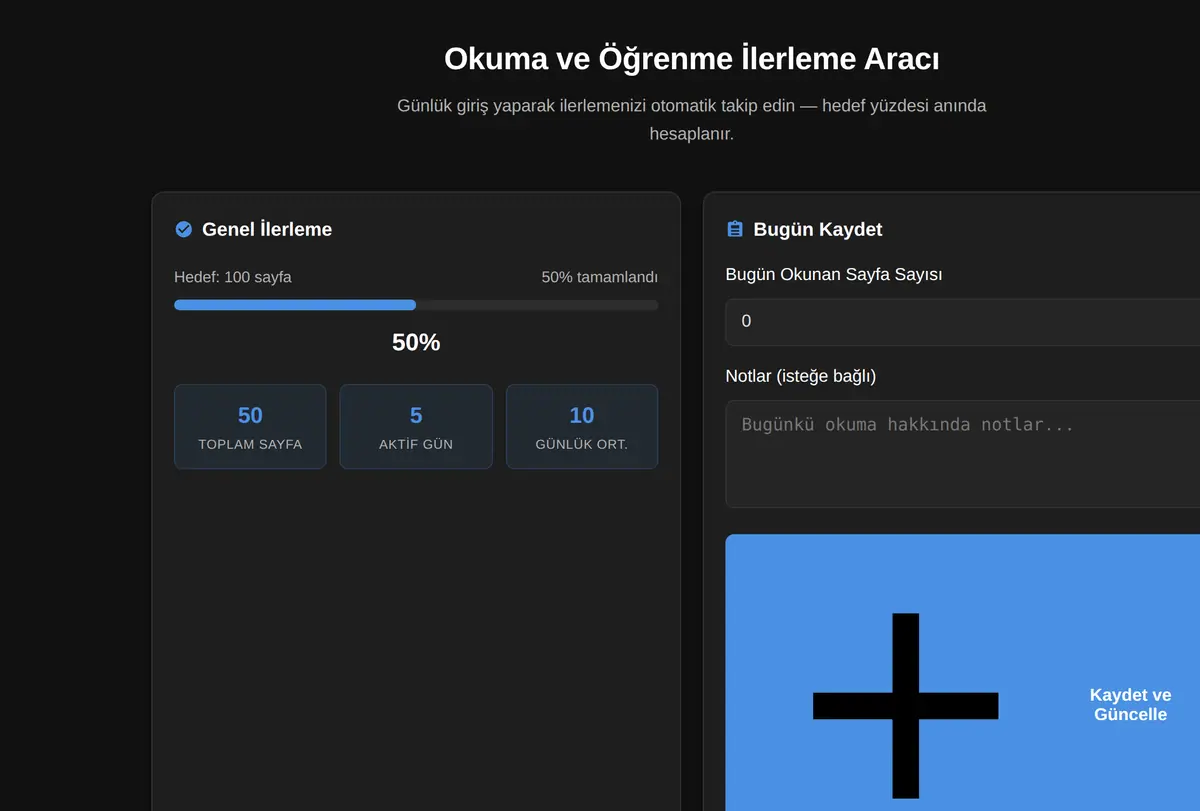Click the 'Notlar (isteğe bağlı)' label

tap(801, 376)
